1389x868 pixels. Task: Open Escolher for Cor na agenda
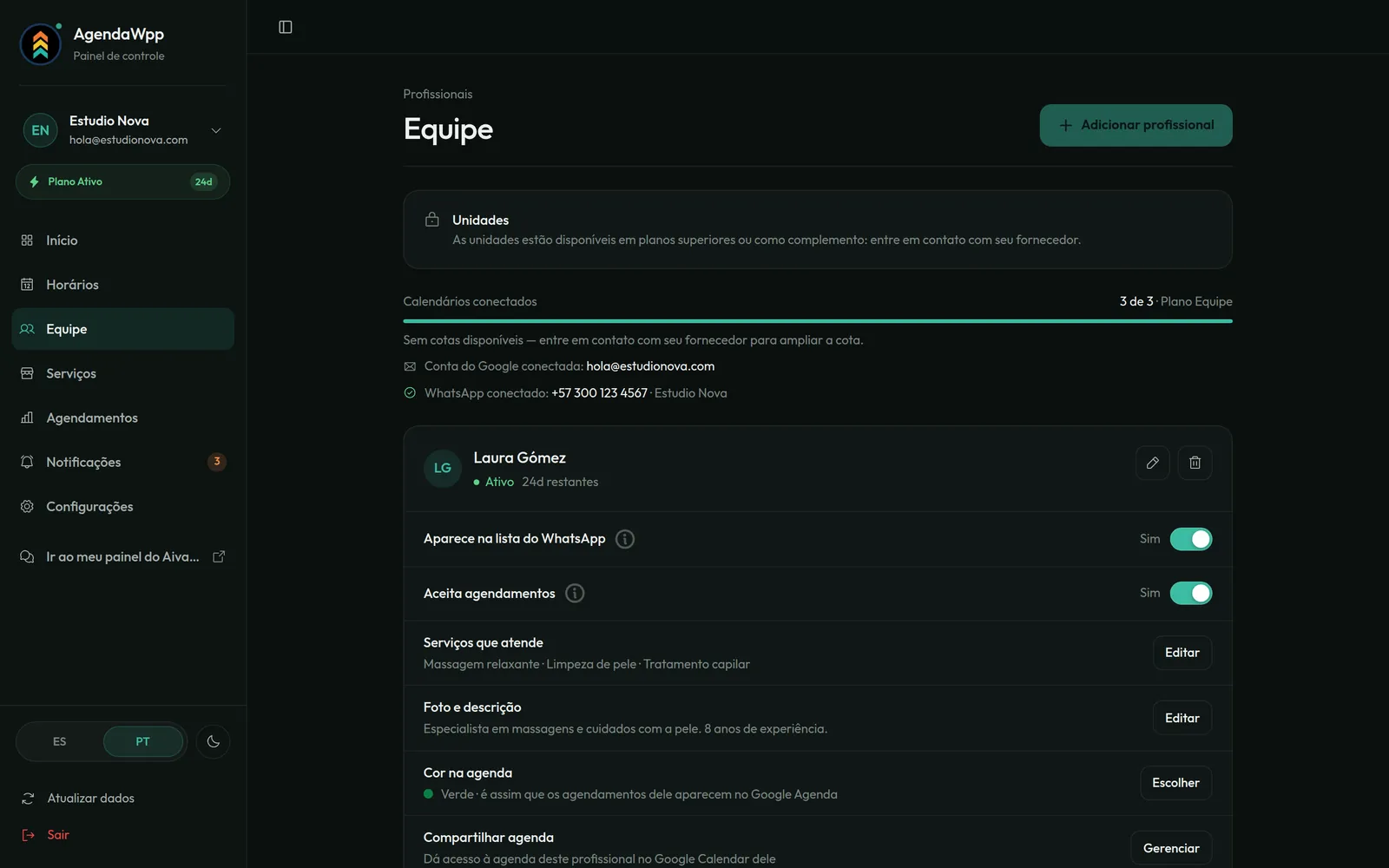(1175, 783)
